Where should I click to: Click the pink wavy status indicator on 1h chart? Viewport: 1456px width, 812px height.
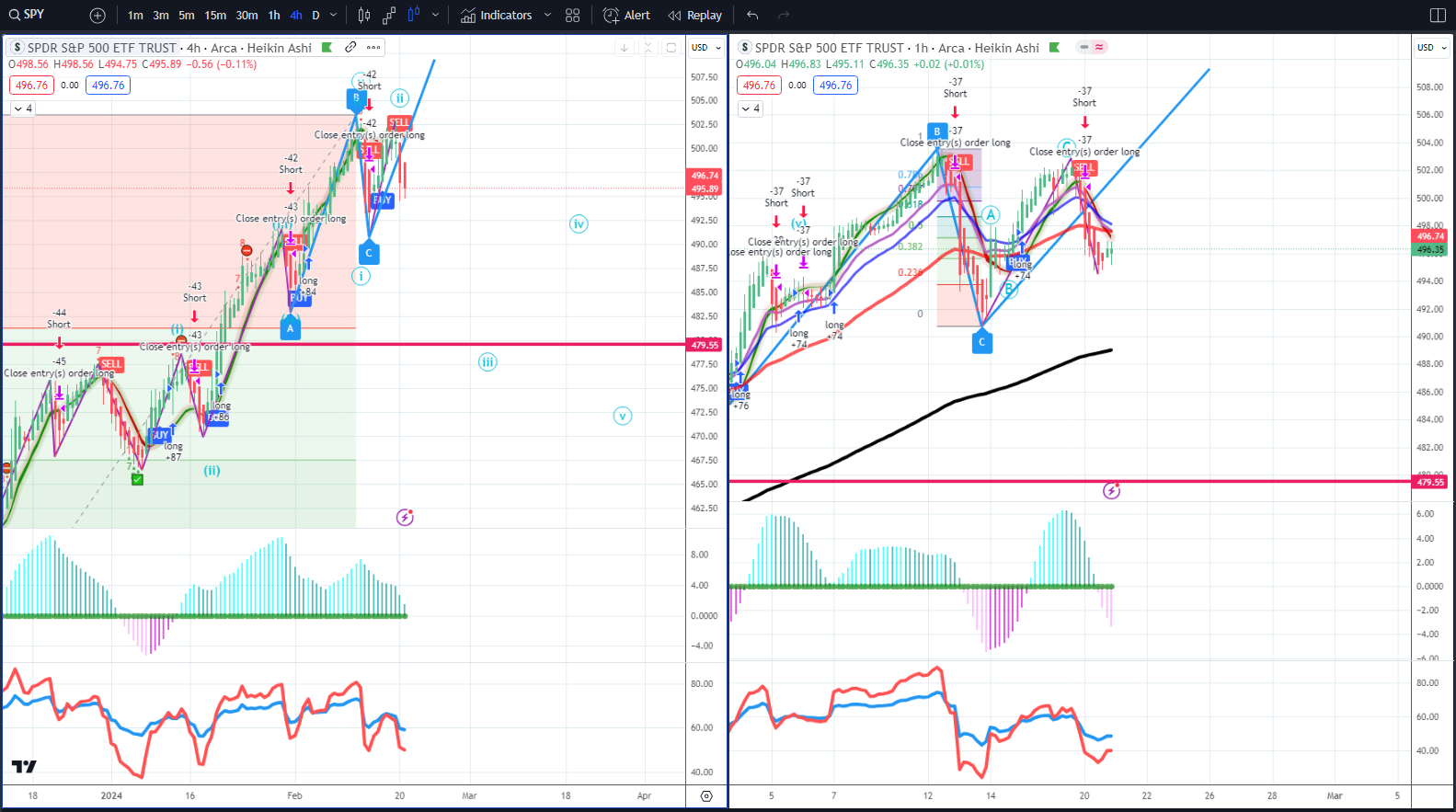click(x=1099, y=47)
